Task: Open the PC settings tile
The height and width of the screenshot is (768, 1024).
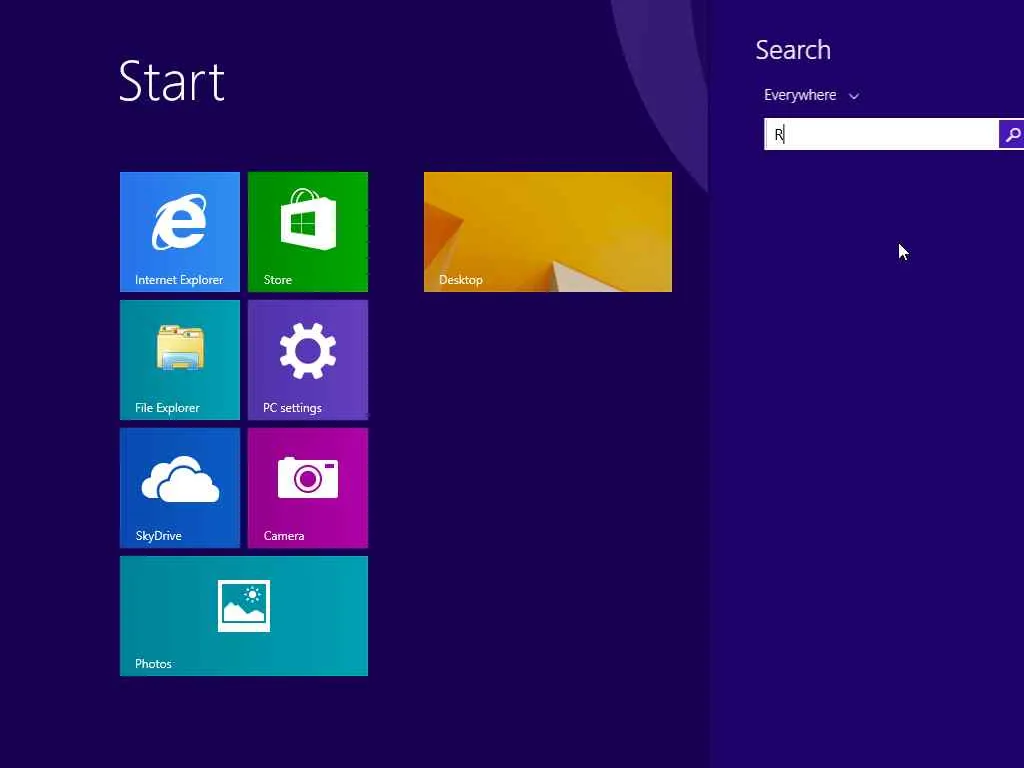Action: [x=308, y=360]
